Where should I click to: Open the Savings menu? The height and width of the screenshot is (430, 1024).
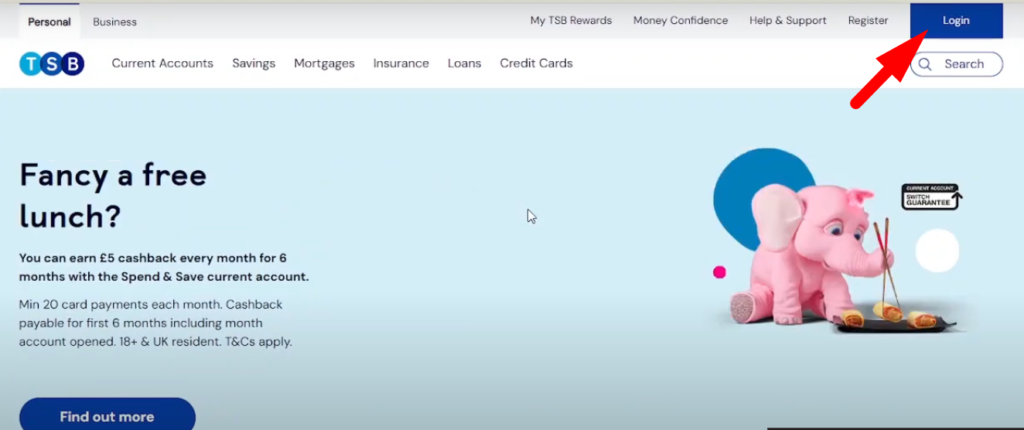click(x=253, y=63)
